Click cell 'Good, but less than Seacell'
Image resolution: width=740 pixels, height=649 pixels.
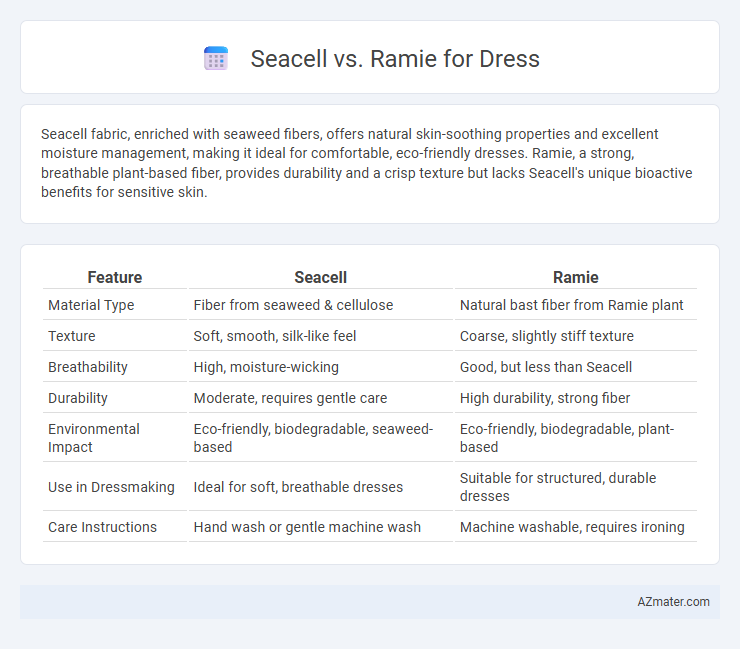[546, 367]
